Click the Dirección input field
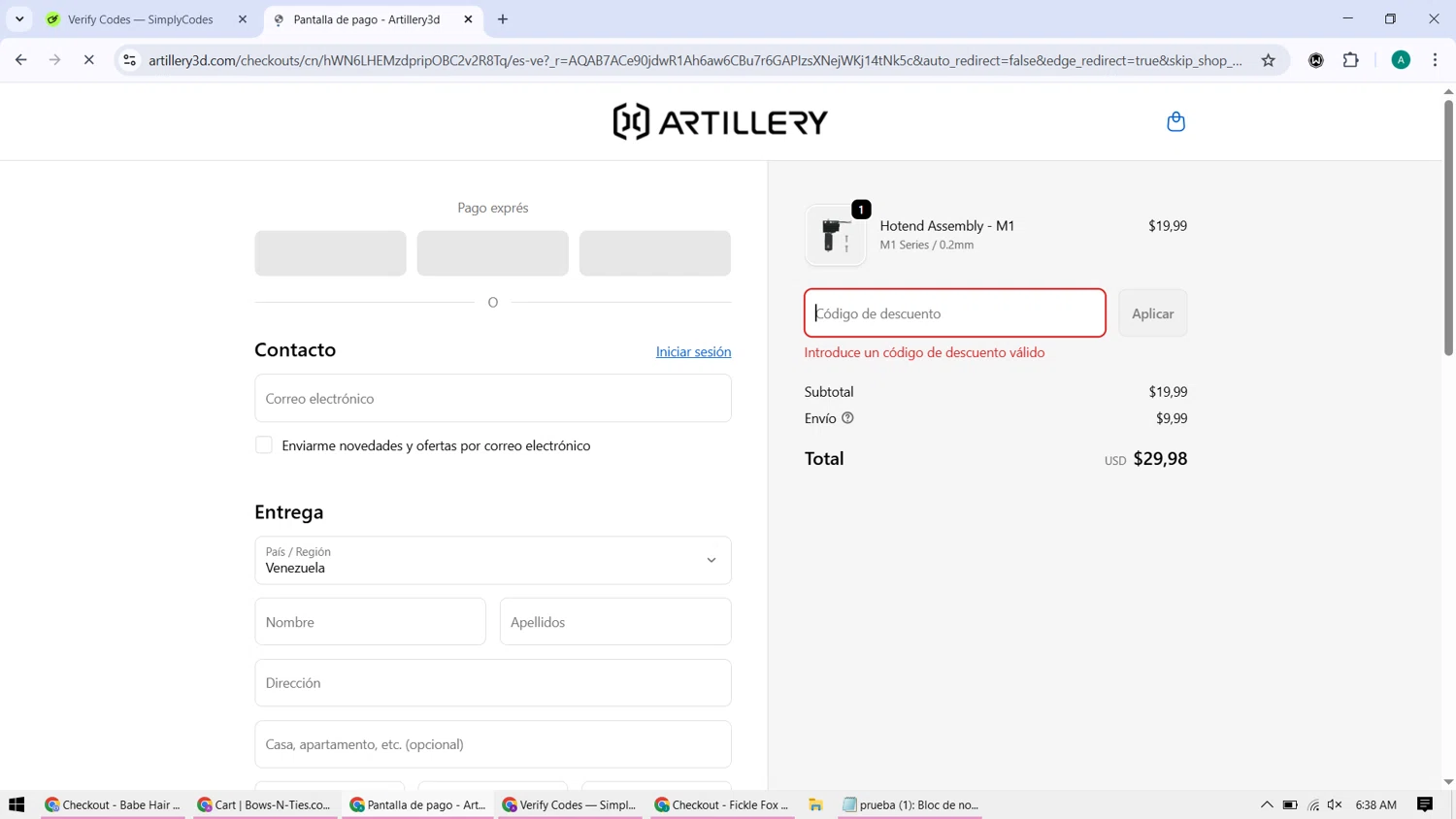1456x819 pixels. coord(493,683)
